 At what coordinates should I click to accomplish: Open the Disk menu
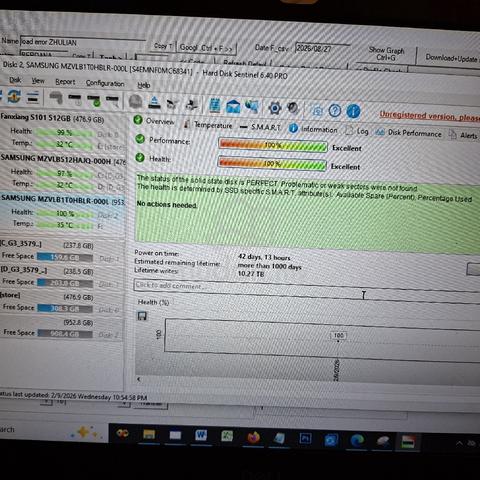(15, 80)
